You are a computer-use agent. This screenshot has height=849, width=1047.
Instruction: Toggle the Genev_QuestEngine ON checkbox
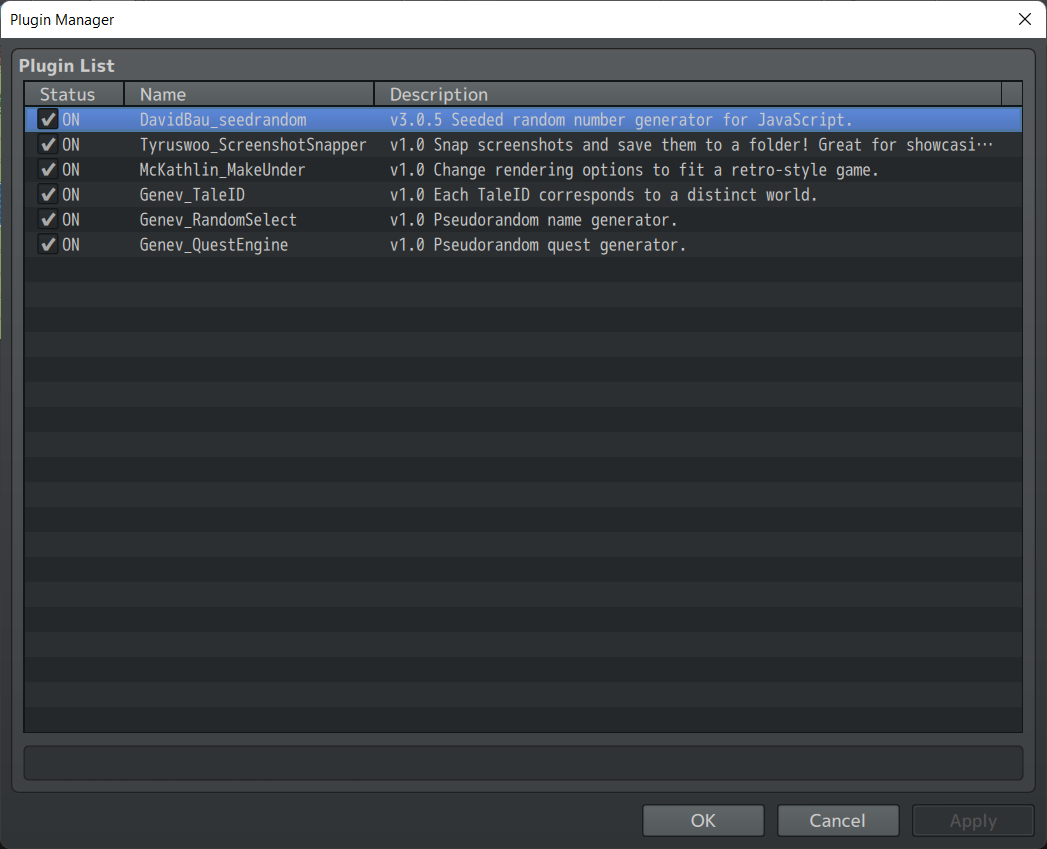[46, 244]
